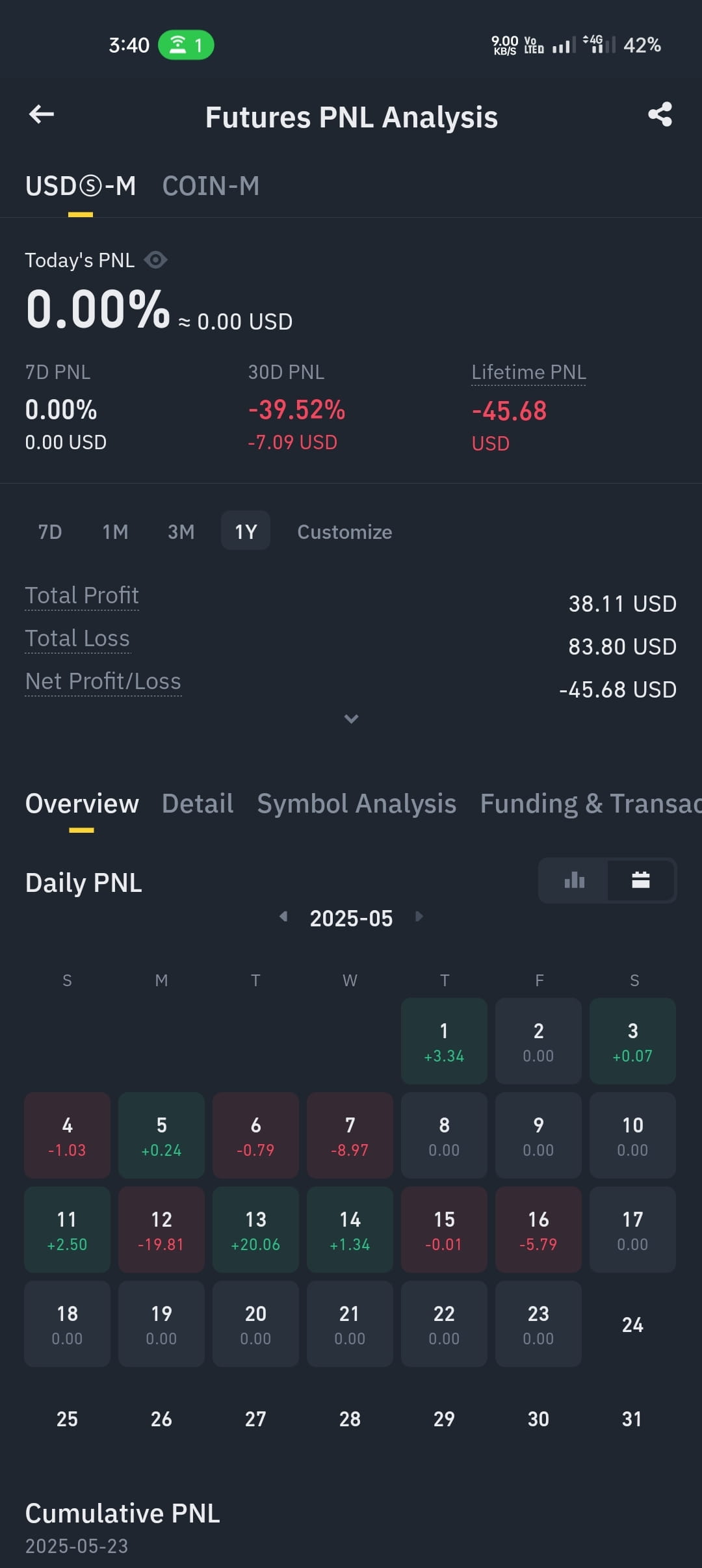Switch Daily PNL to bar chart view
702x1568 pixels.
point(574,880)
